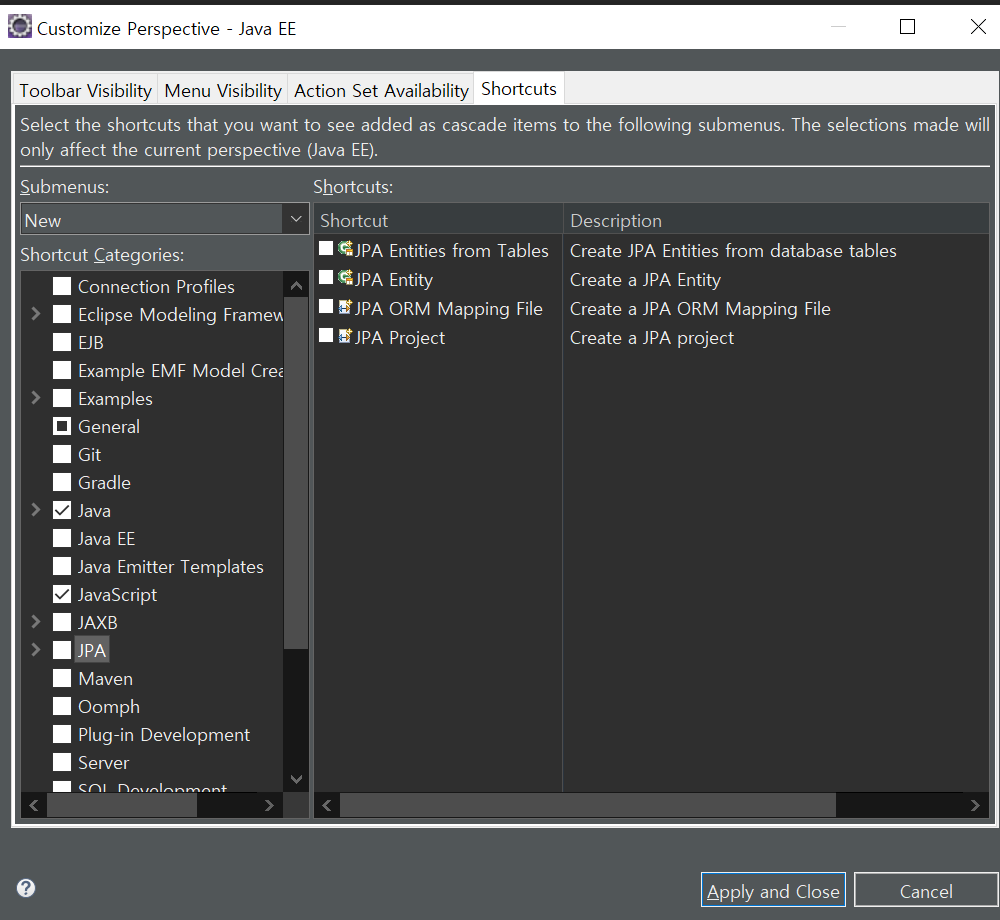Check the Server category checkbox
Viewport: 1000px width, 920px height.
62,763
